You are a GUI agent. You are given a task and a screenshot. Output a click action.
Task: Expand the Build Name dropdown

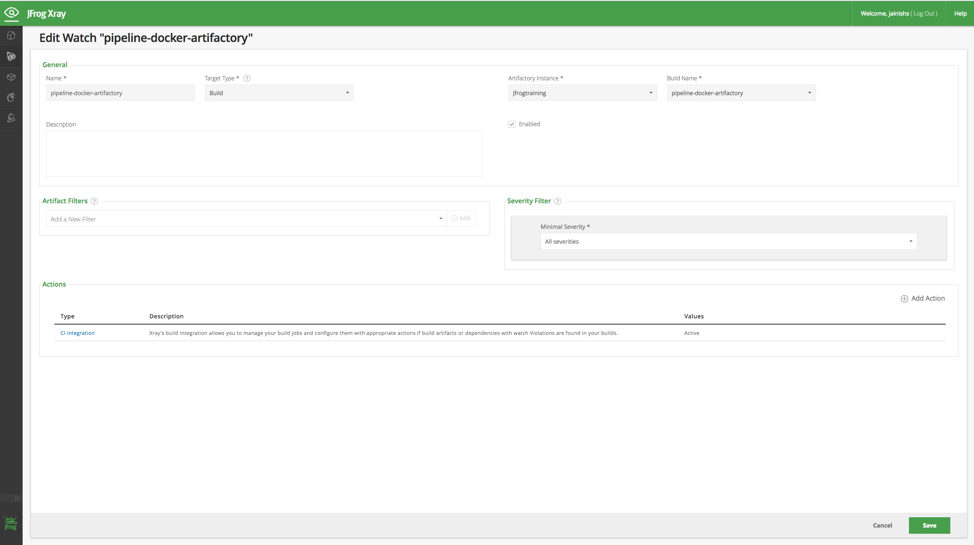[x=741, y=93]
